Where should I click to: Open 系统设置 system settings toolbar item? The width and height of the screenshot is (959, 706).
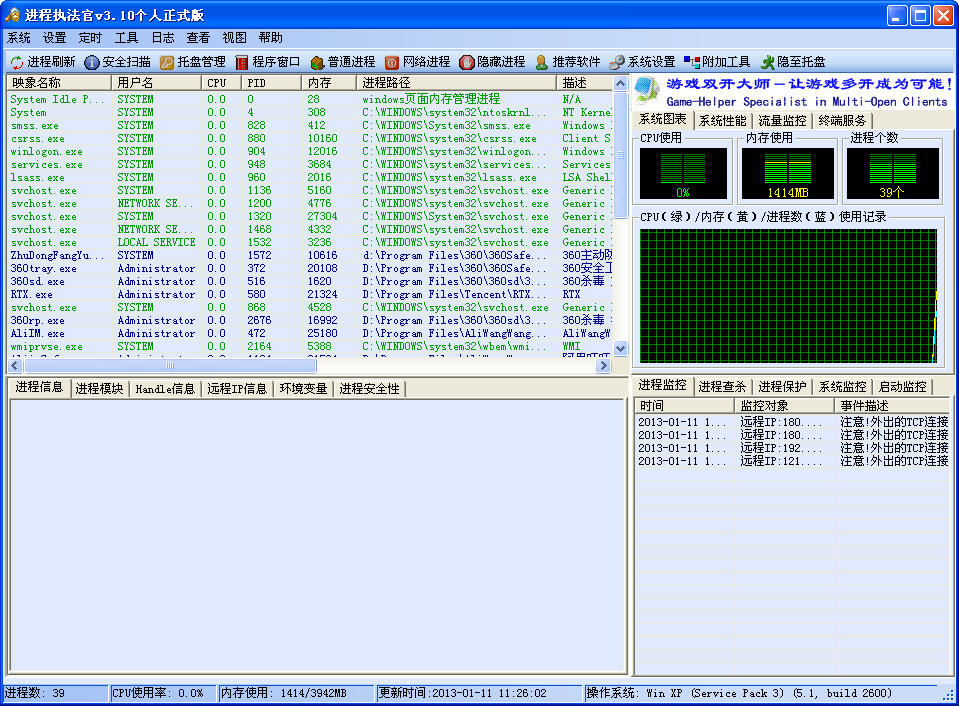643,62
